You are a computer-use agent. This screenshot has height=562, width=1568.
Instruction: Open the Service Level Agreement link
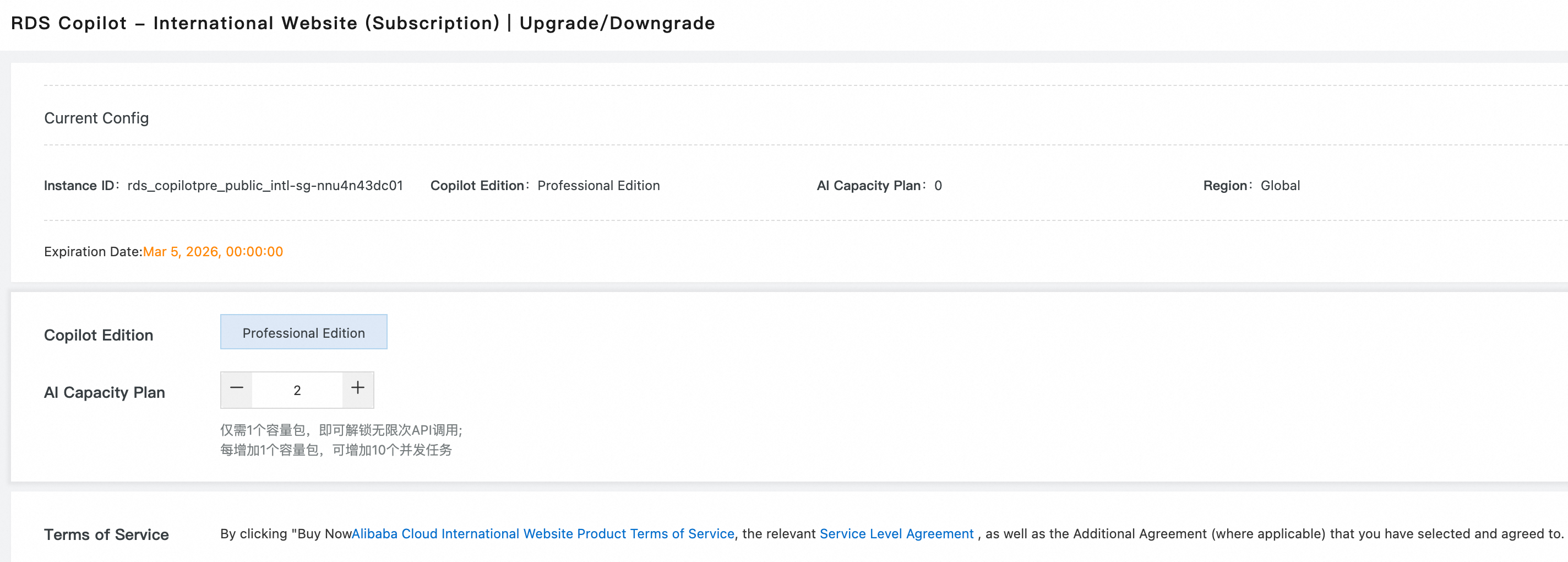896,534
